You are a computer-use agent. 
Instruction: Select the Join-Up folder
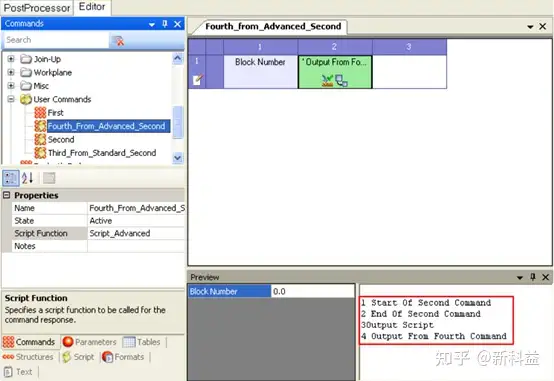coord(47,59)
